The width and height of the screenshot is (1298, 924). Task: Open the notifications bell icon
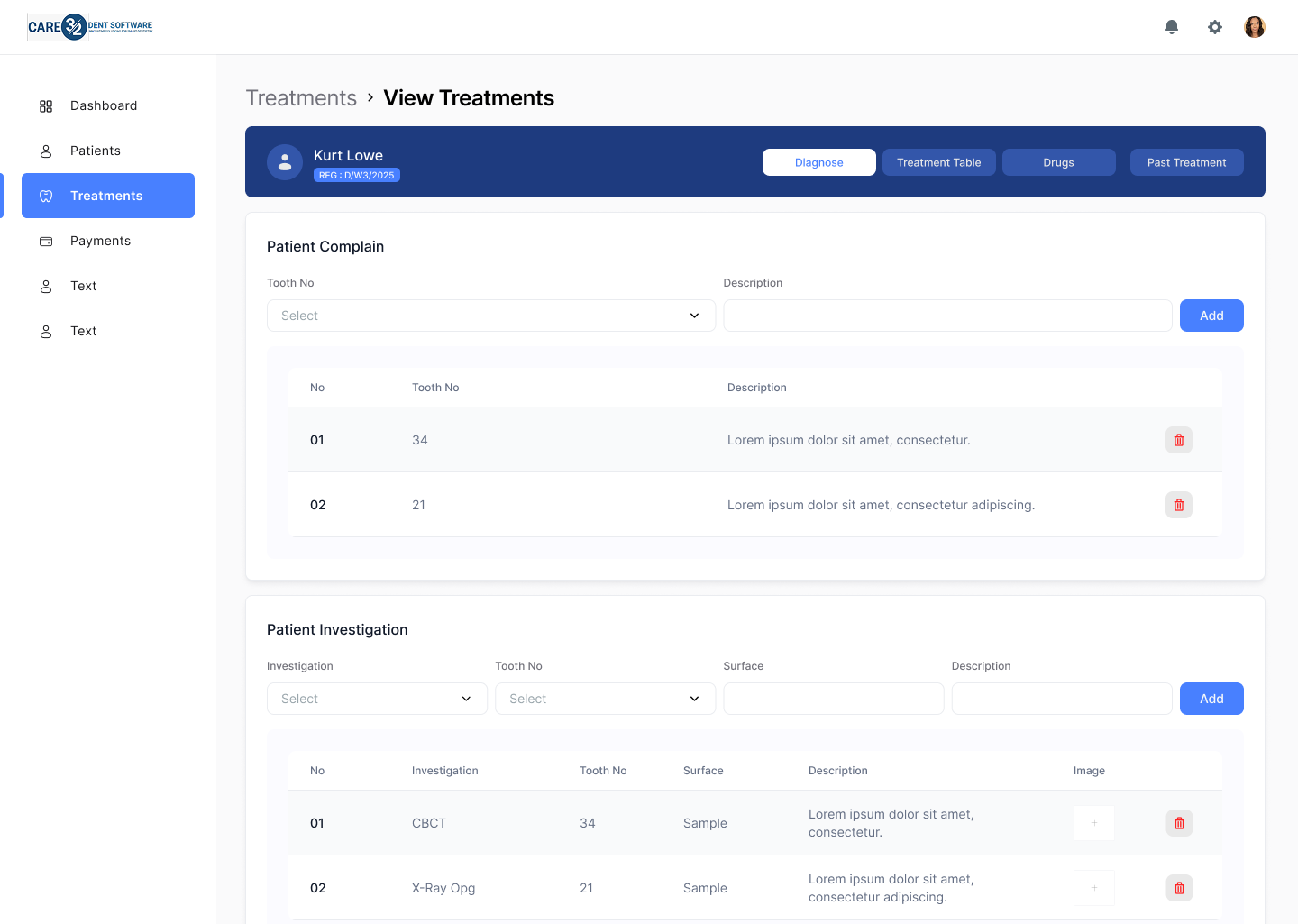1172,27
